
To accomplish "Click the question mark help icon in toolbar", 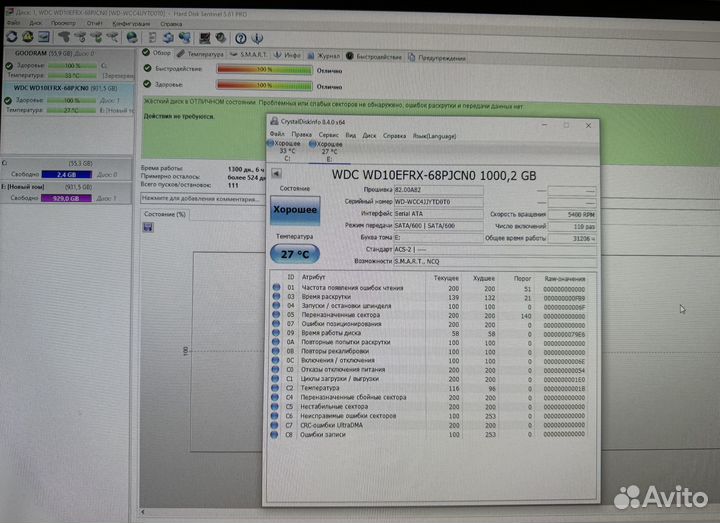I will click(x=241, y=38).
